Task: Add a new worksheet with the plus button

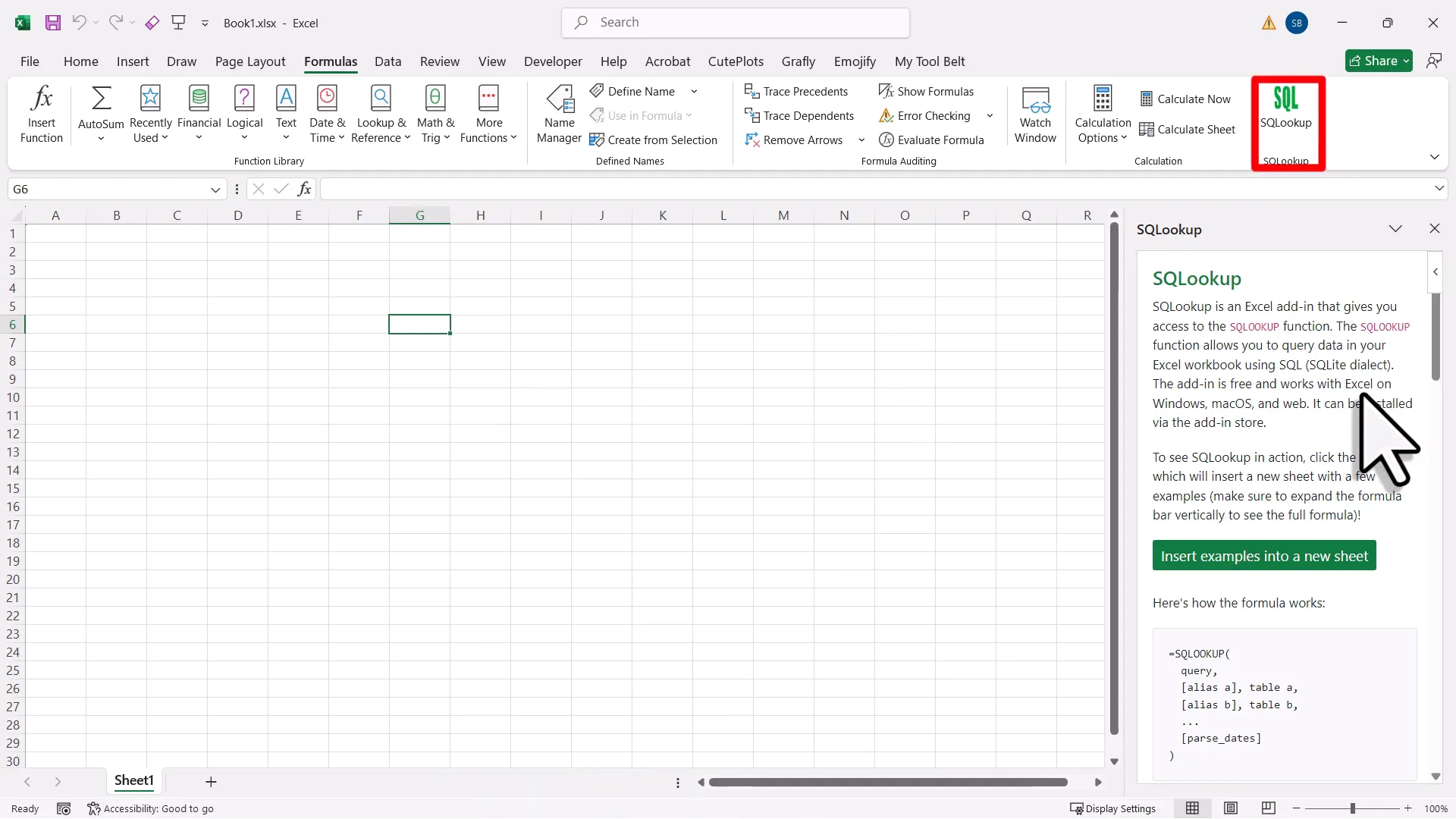Action: pos(211,781)
